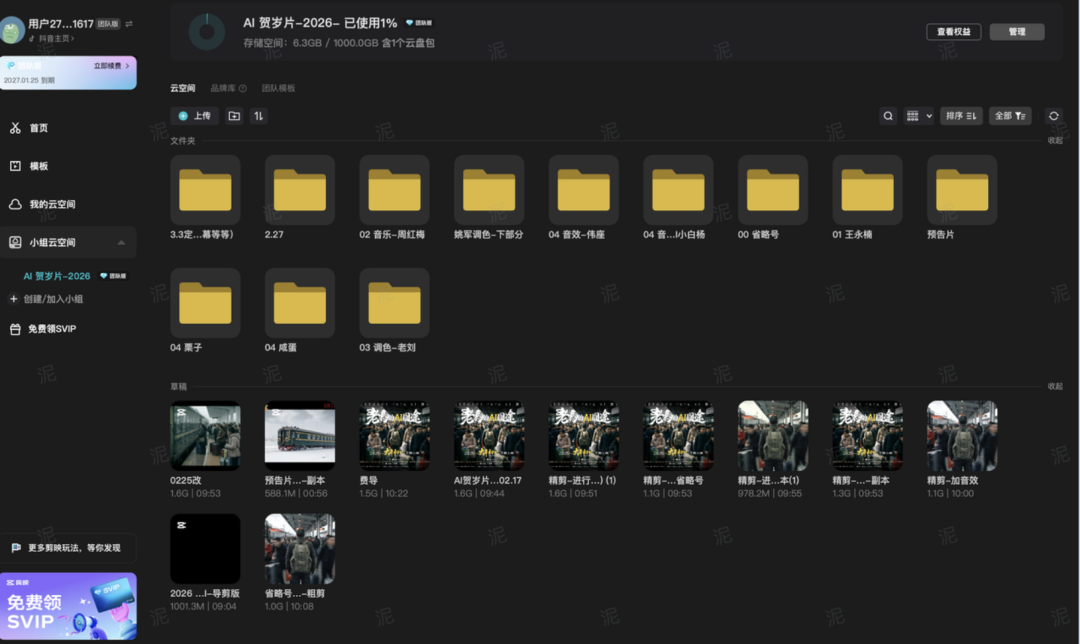Click the 管理 button
The width and height of the screenshot is (1080, 644).
click(x=1017, y=32)
